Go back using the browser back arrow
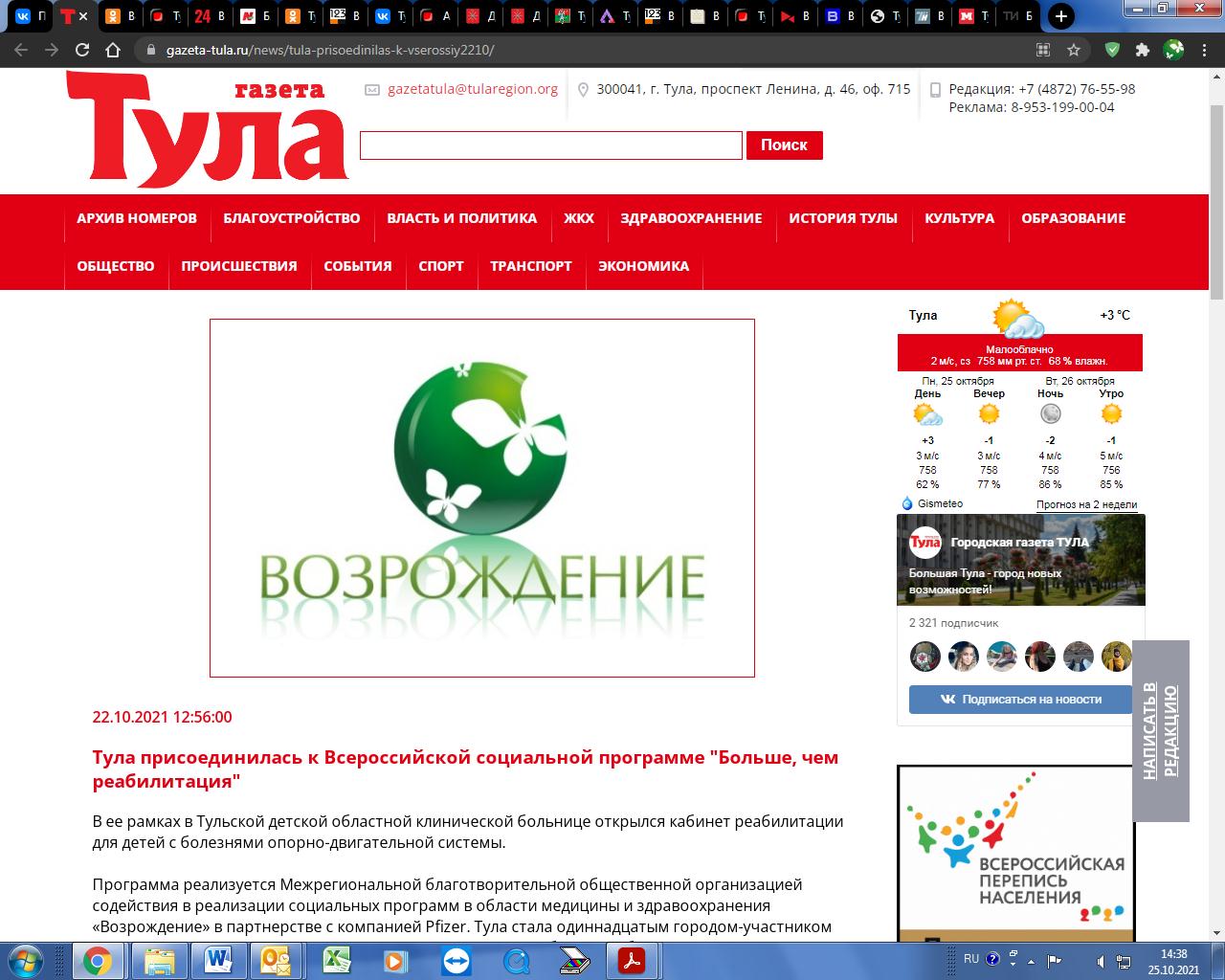The width and height of the screenshot is (1225, 980). pos(22,50)
